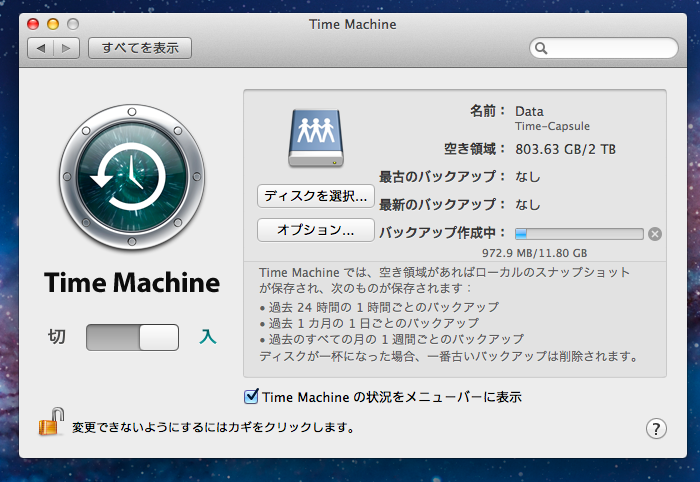Click progress text 972.9 MB/11.80 GB
The image size is (700, 482).
(534, 253)
